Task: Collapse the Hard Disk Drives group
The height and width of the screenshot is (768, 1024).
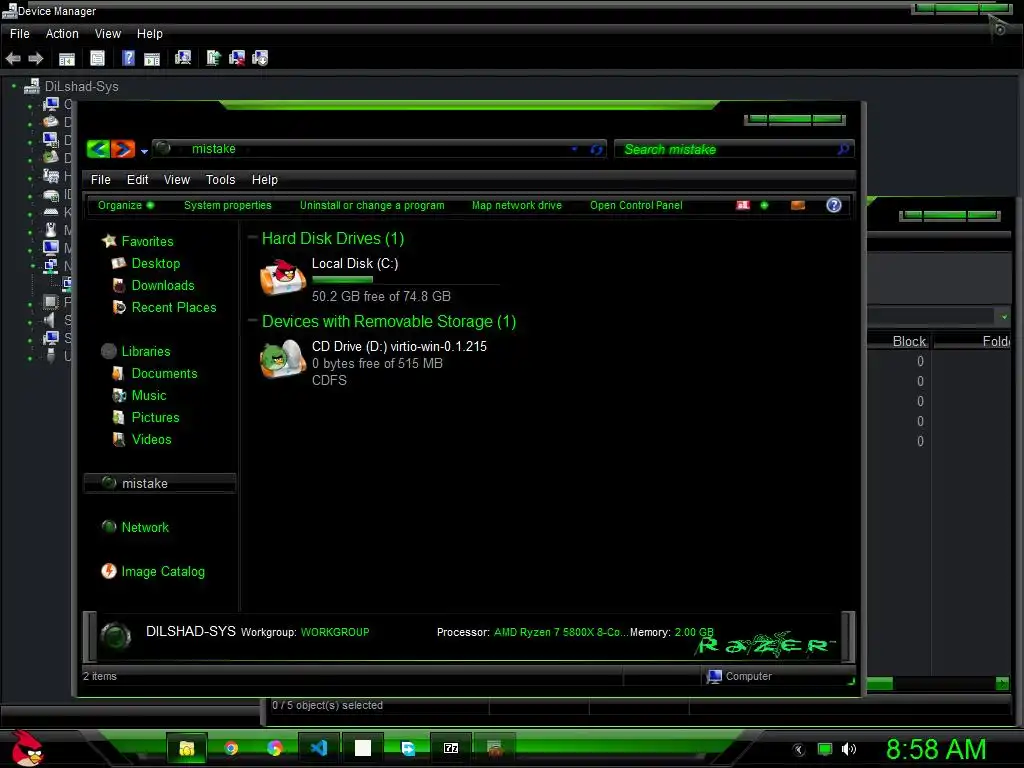Action: [x=253, y=238]
